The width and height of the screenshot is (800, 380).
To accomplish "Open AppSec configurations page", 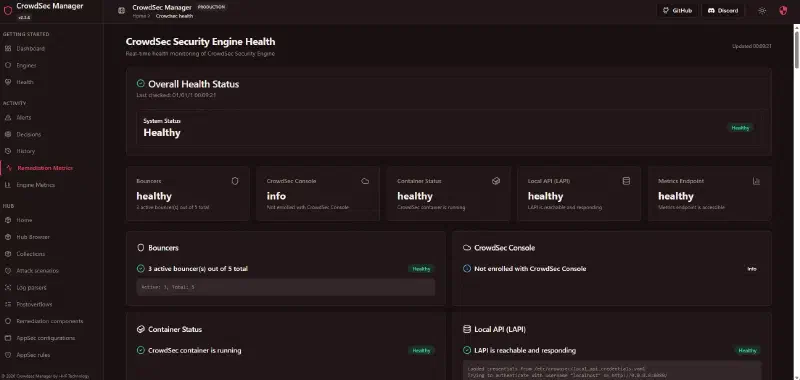I will [x=45, y=338].
